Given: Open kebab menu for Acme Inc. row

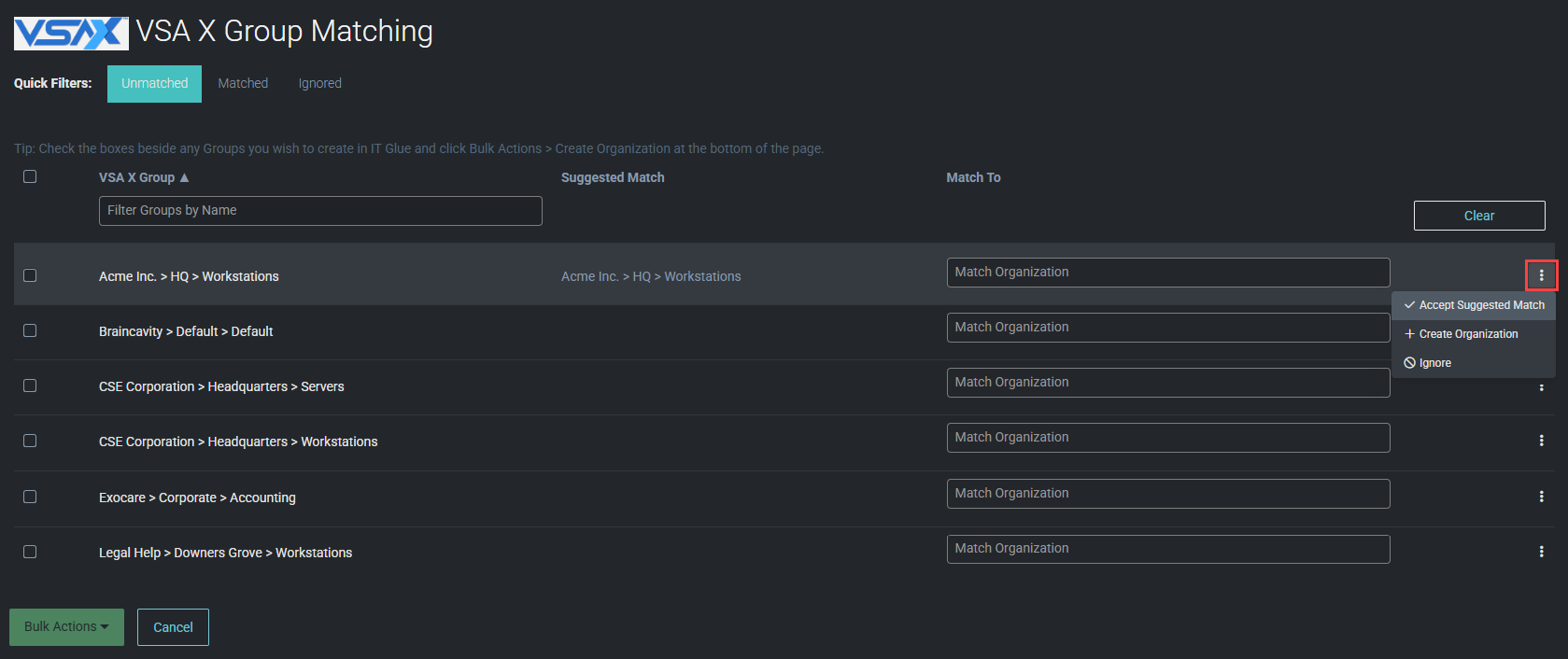Looking at the screenshot, I should point(1541,275).
